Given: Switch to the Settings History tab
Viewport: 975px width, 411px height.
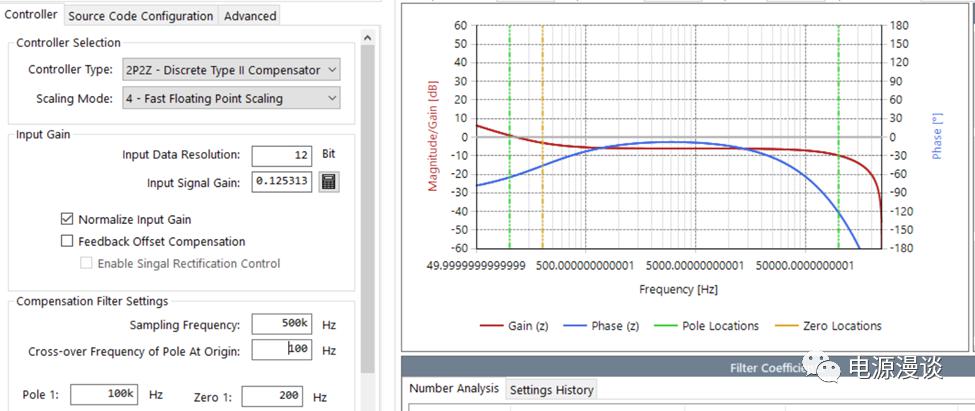Looking at the screenshot, I should 550,390.
